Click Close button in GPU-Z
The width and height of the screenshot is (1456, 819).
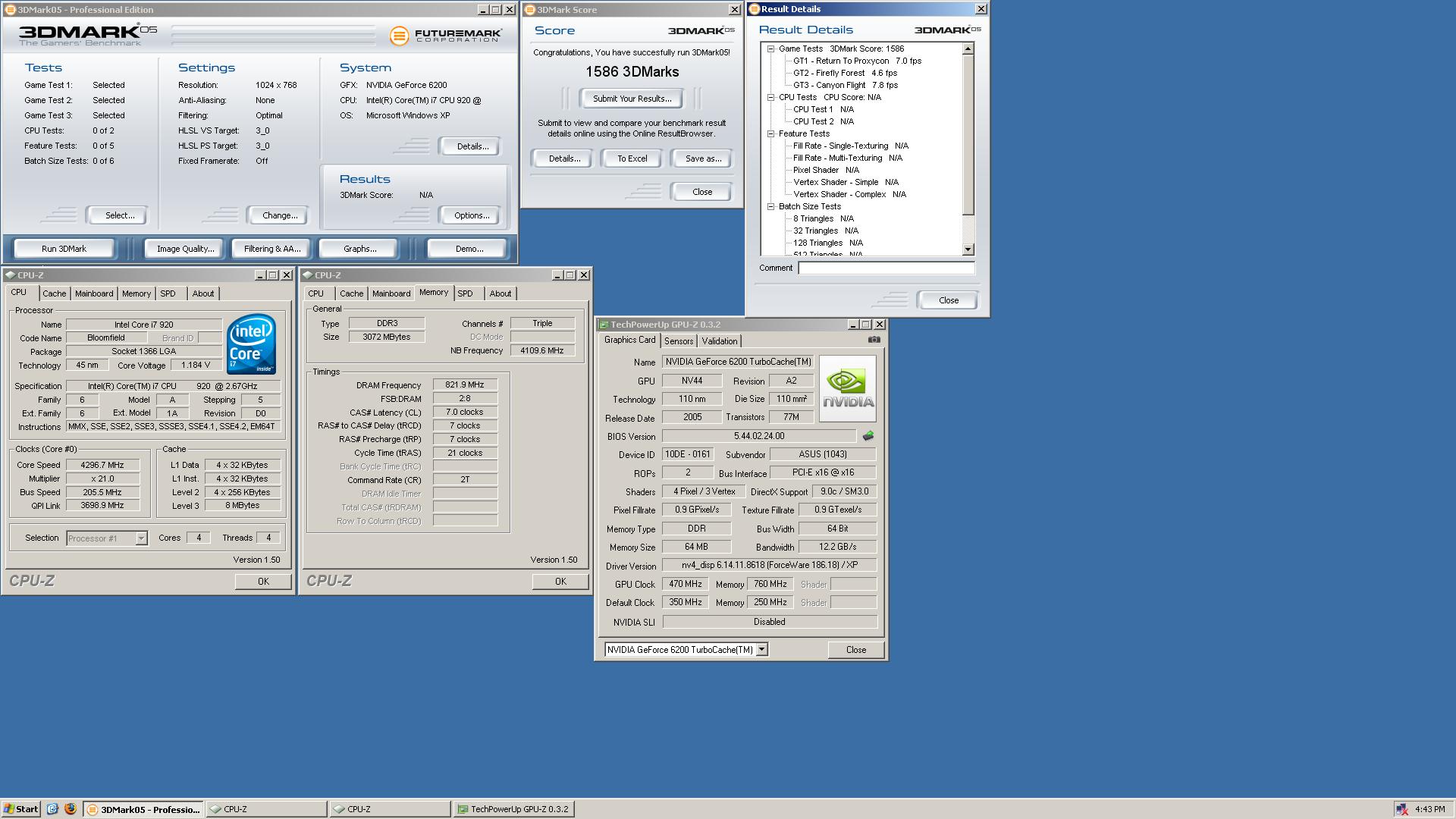(x=855, y=650)
